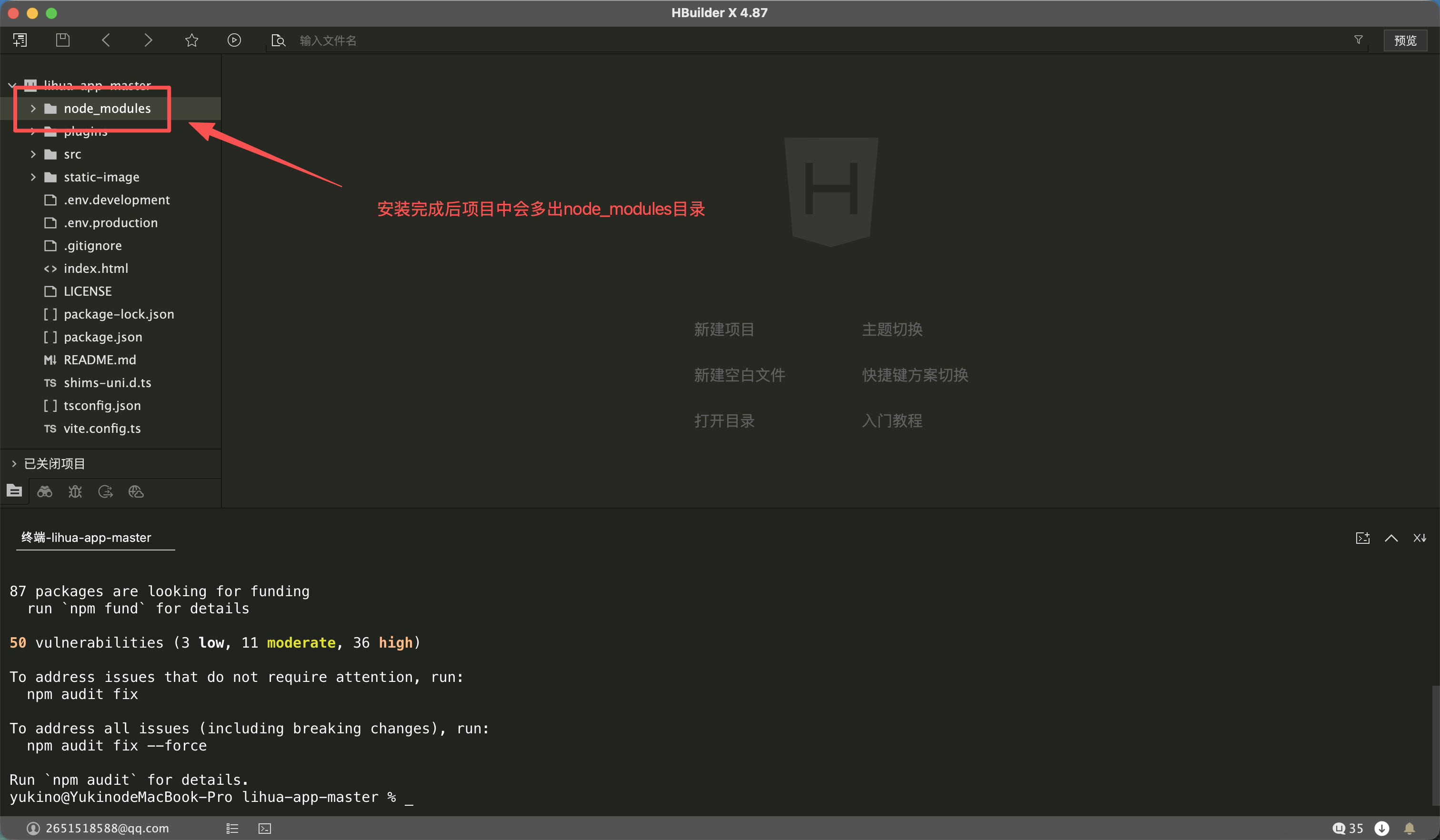This screenshot has height=840, width=1440.
Task: Click new terminal icon in terminal panel
Action: click(x=1362, y=538)
